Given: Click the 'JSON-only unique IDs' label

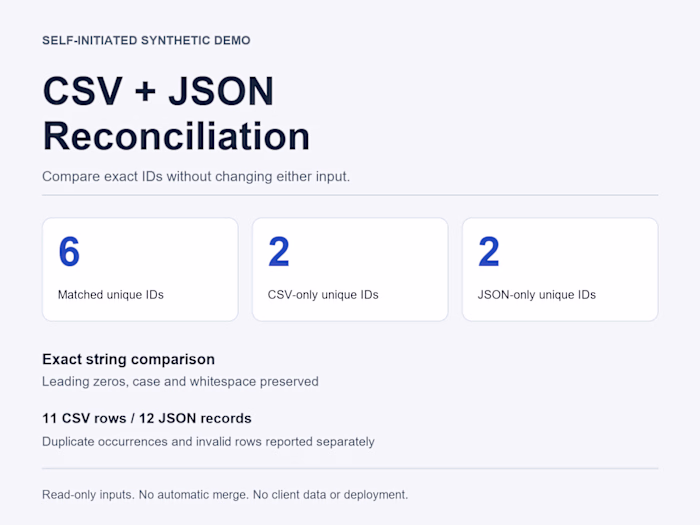Looking at the screenshot, I should coord(537,295).
